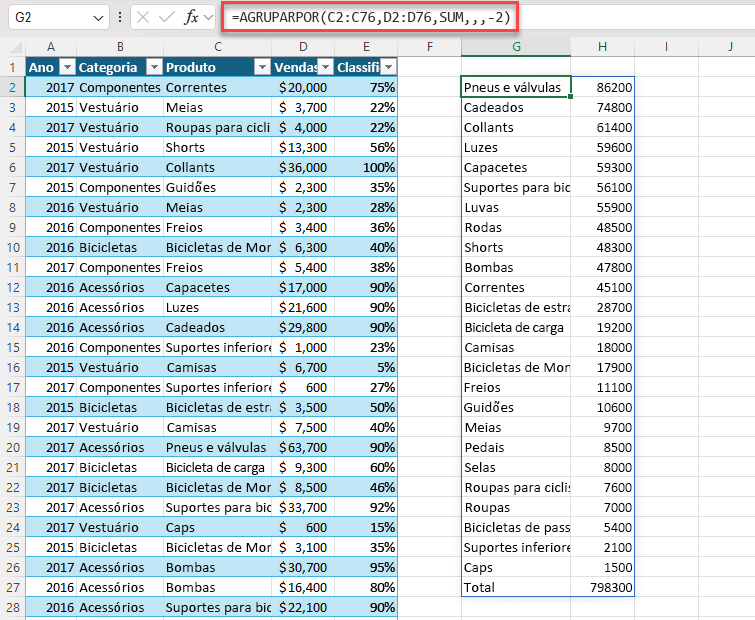Open the Categoria column filter dropdown
The width and height of the screenshot is (755, 620).
click(x=154, y=67)
